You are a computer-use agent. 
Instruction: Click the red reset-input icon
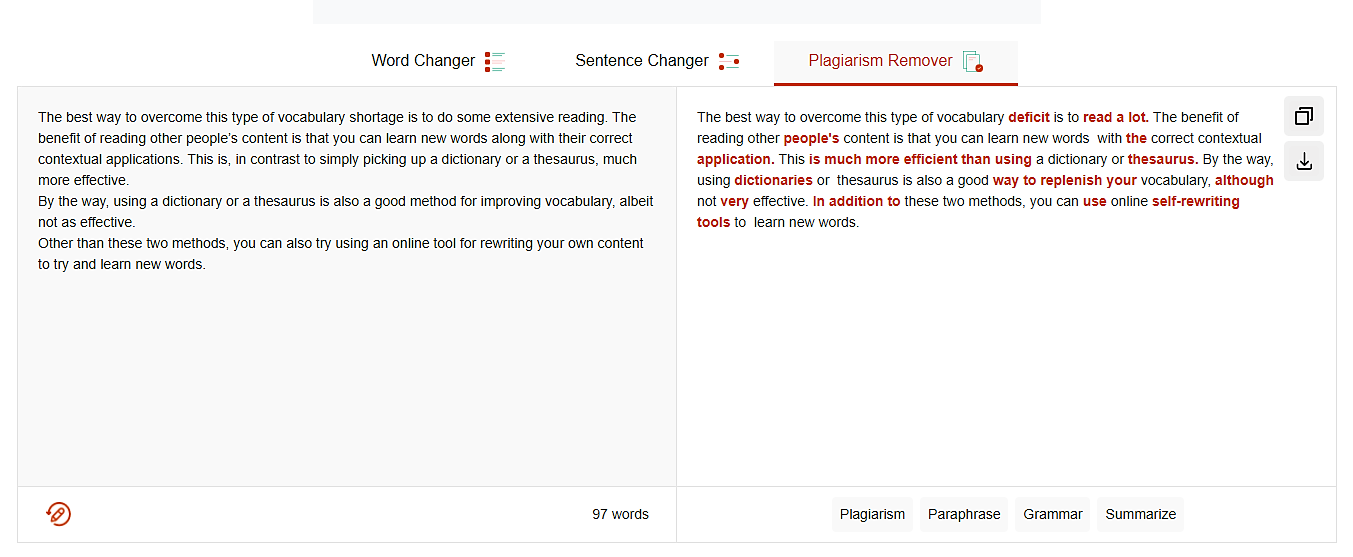[x=59, y=514]
